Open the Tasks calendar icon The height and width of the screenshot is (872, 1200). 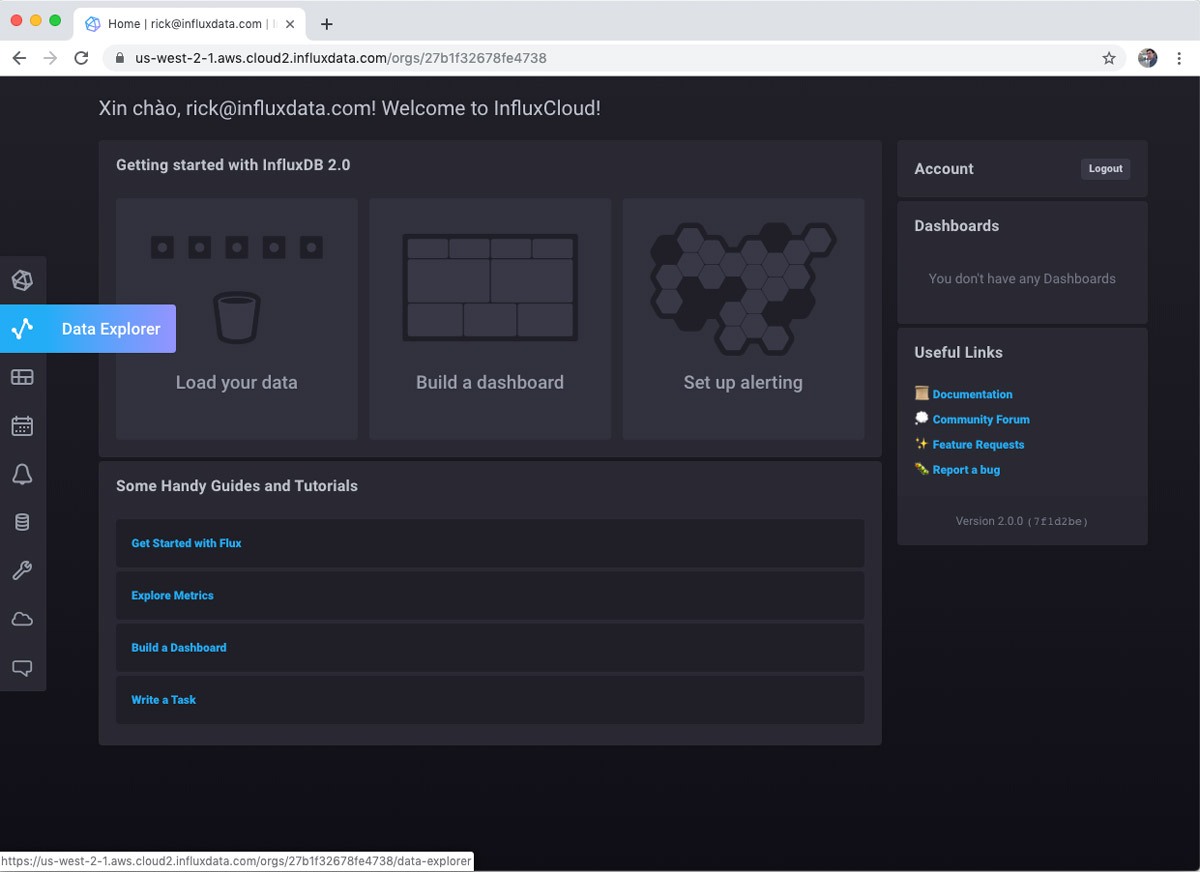coord(22,425)
